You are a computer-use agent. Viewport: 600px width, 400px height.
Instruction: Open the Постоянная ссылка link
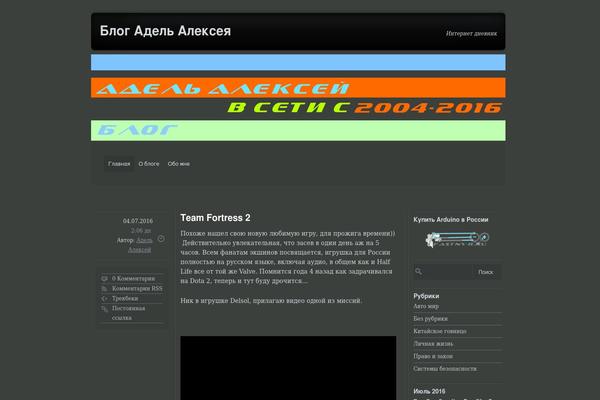pos(128,313)
